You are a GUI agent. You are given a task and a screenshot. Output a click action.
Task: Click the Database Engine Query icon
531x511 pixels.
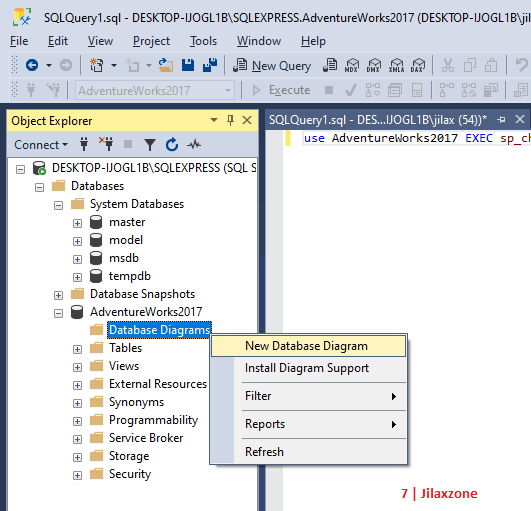coord(330,65)
